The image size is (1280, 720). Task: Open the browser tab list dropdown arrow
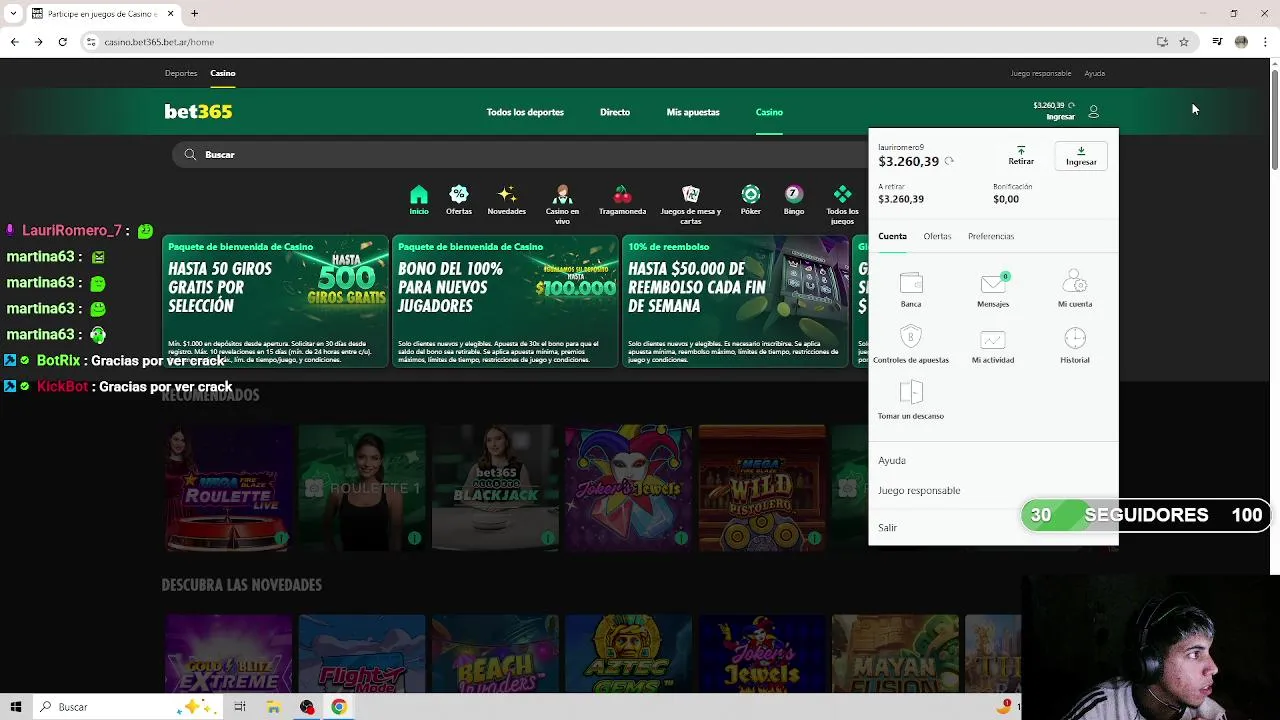click(13, 14)
